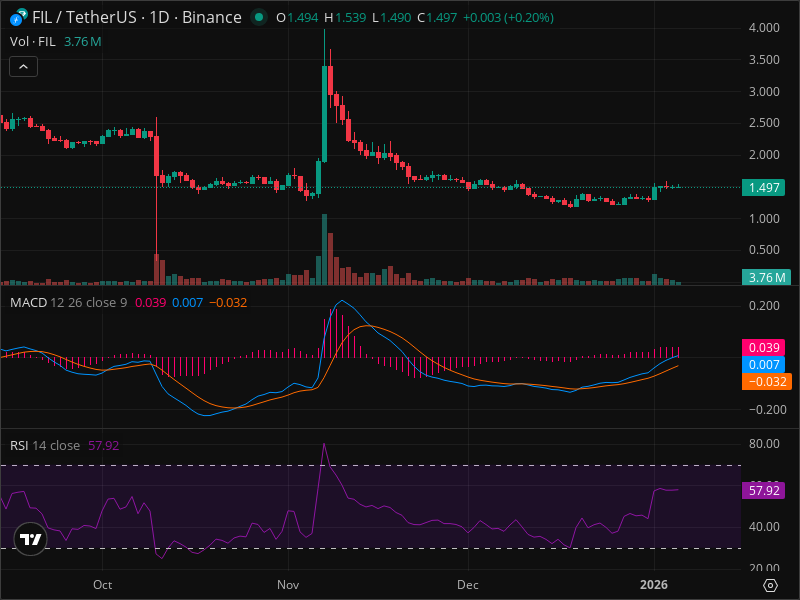
Task: Click the MACD line value tag 0.007
Action: (763, 364)
